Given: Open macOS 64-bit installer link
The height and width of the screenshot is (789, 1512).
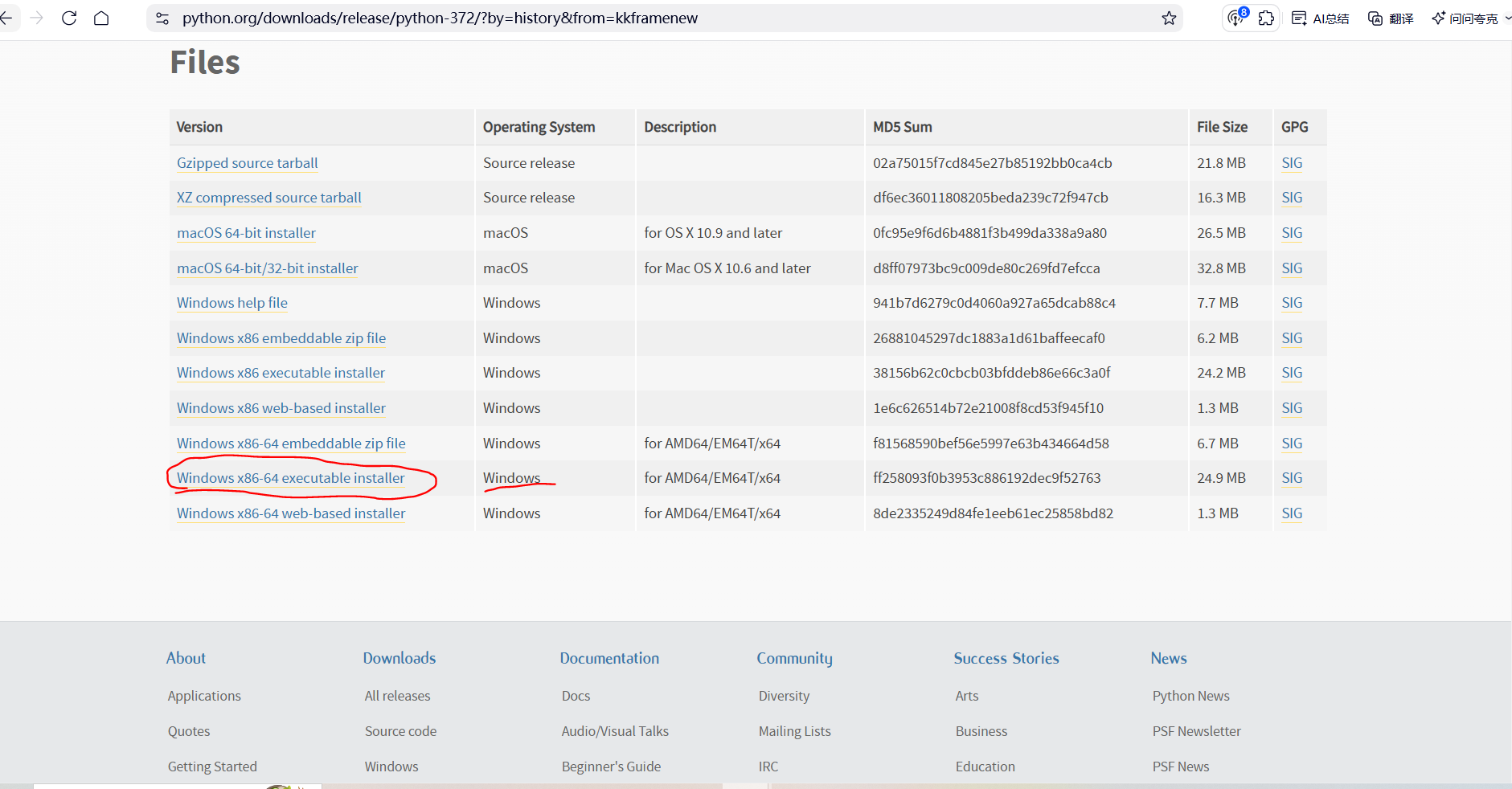Looking at the screenshot, I should (x=246, y=233).
